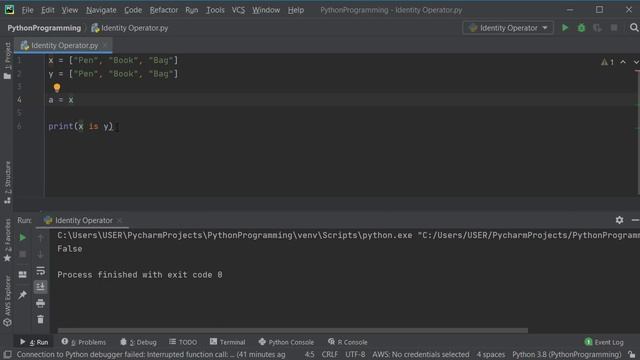Open line separator CRLF selector

tap(329, 354)
